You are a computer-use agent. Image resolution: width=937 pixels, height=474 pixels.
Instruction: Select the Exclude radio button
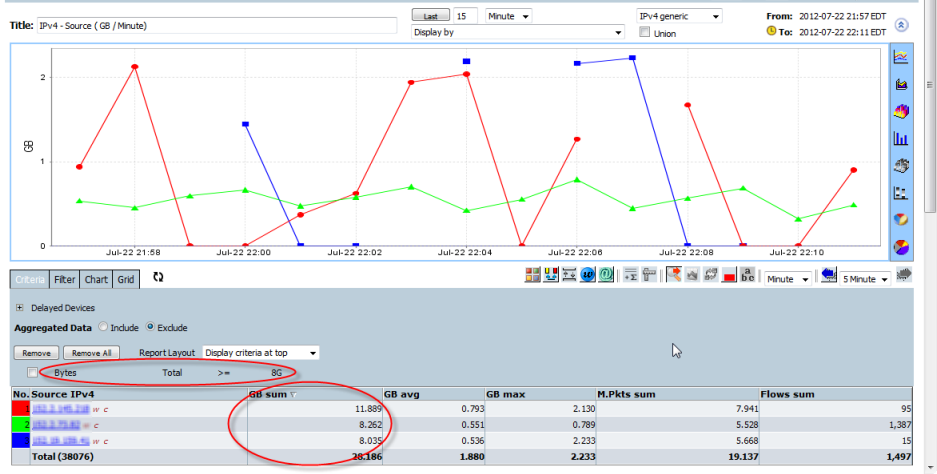point(150,327)
